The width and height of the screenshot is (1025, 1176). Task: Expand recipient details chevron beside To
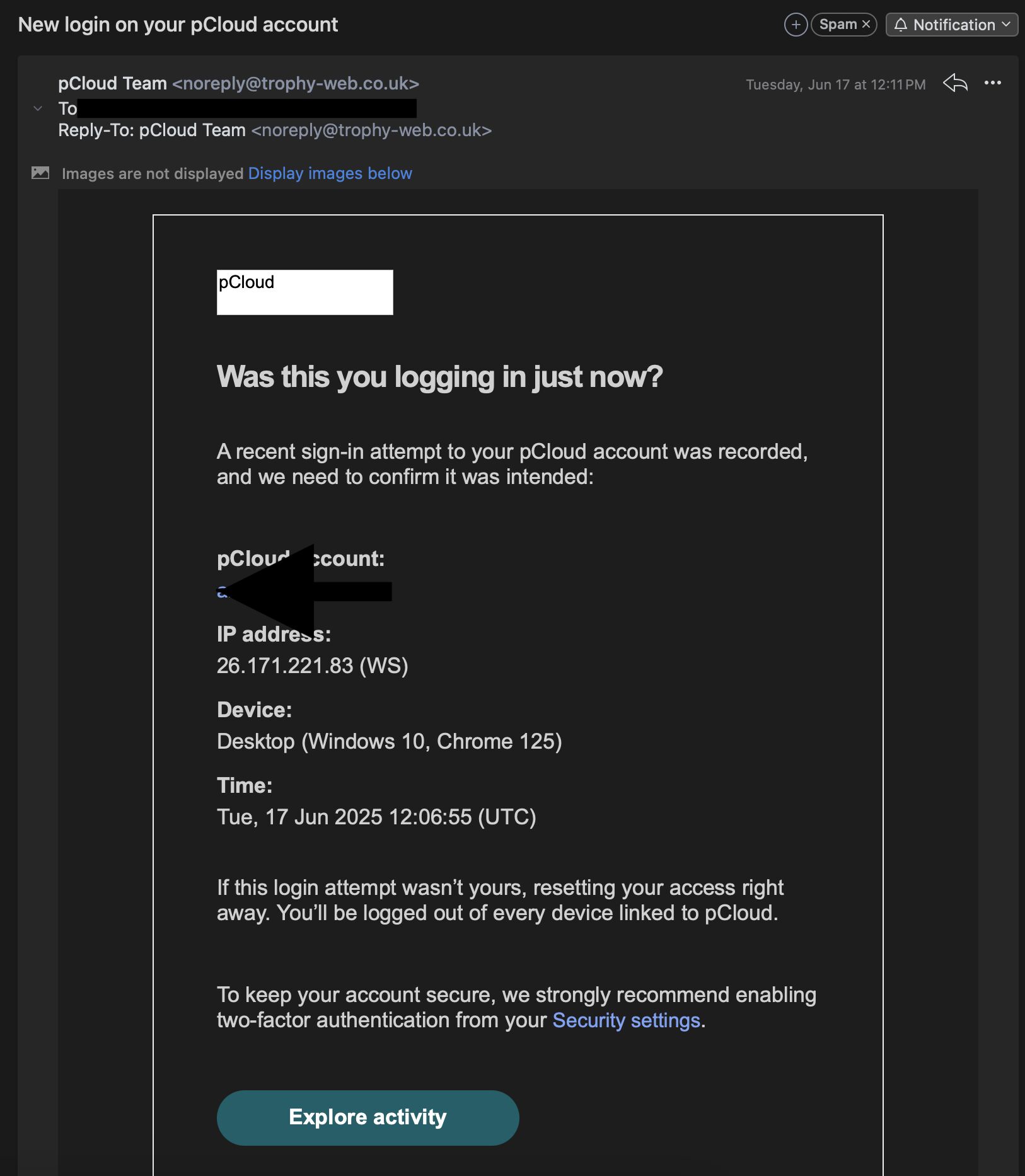click(x=38, y=108)
